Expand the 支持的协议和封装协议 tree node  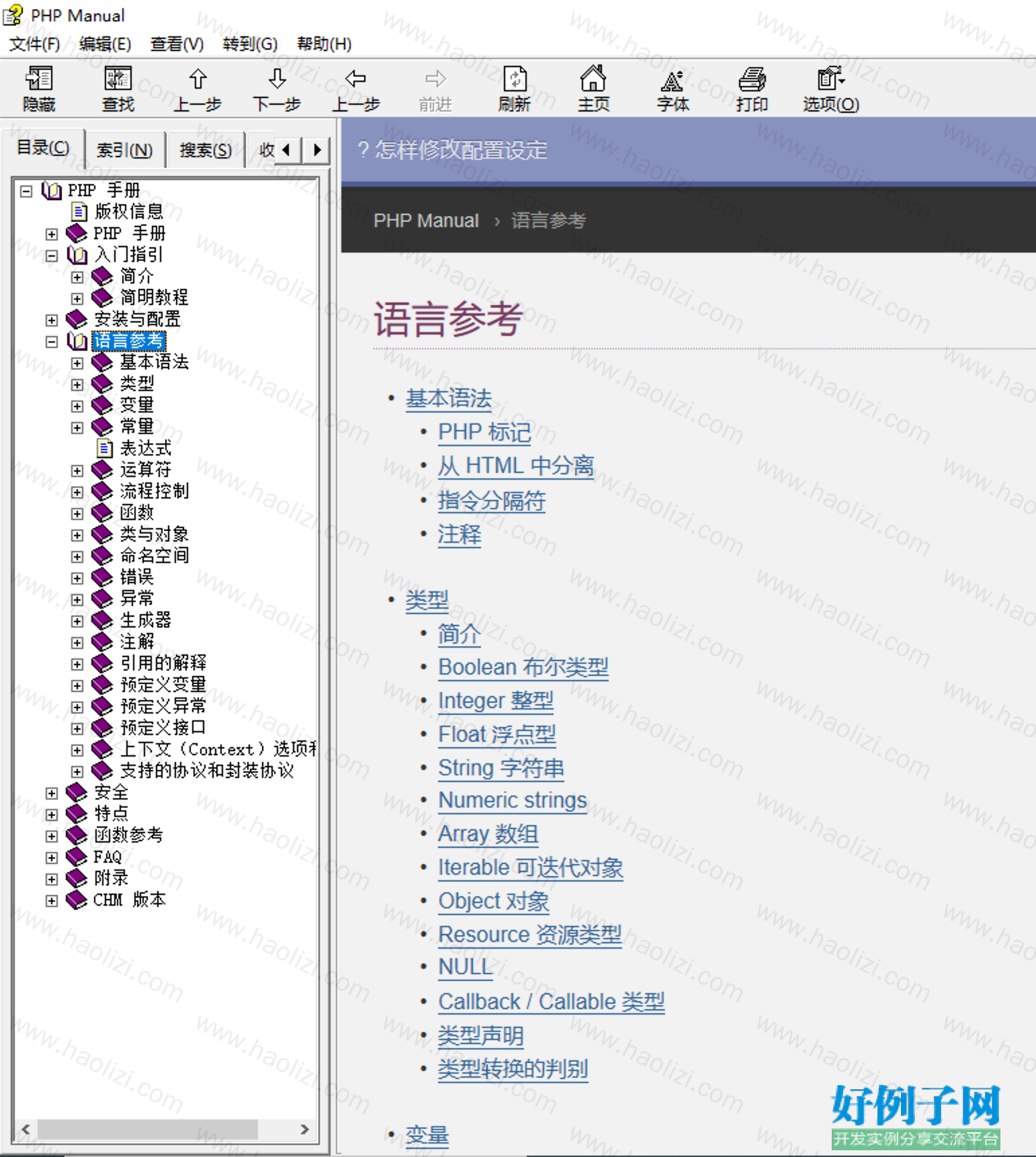tap(77, 772)
